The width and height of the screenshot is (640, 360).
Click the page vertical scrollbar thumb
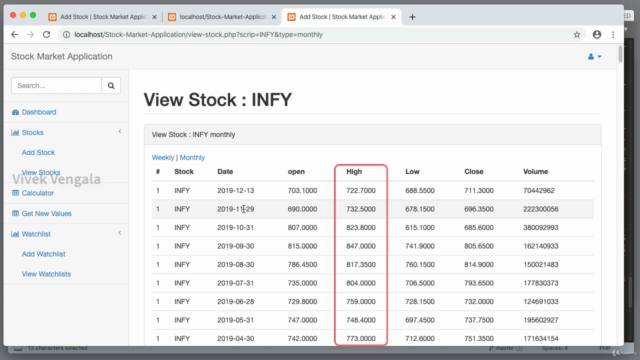pyautogui.click(x=620, y=54)
